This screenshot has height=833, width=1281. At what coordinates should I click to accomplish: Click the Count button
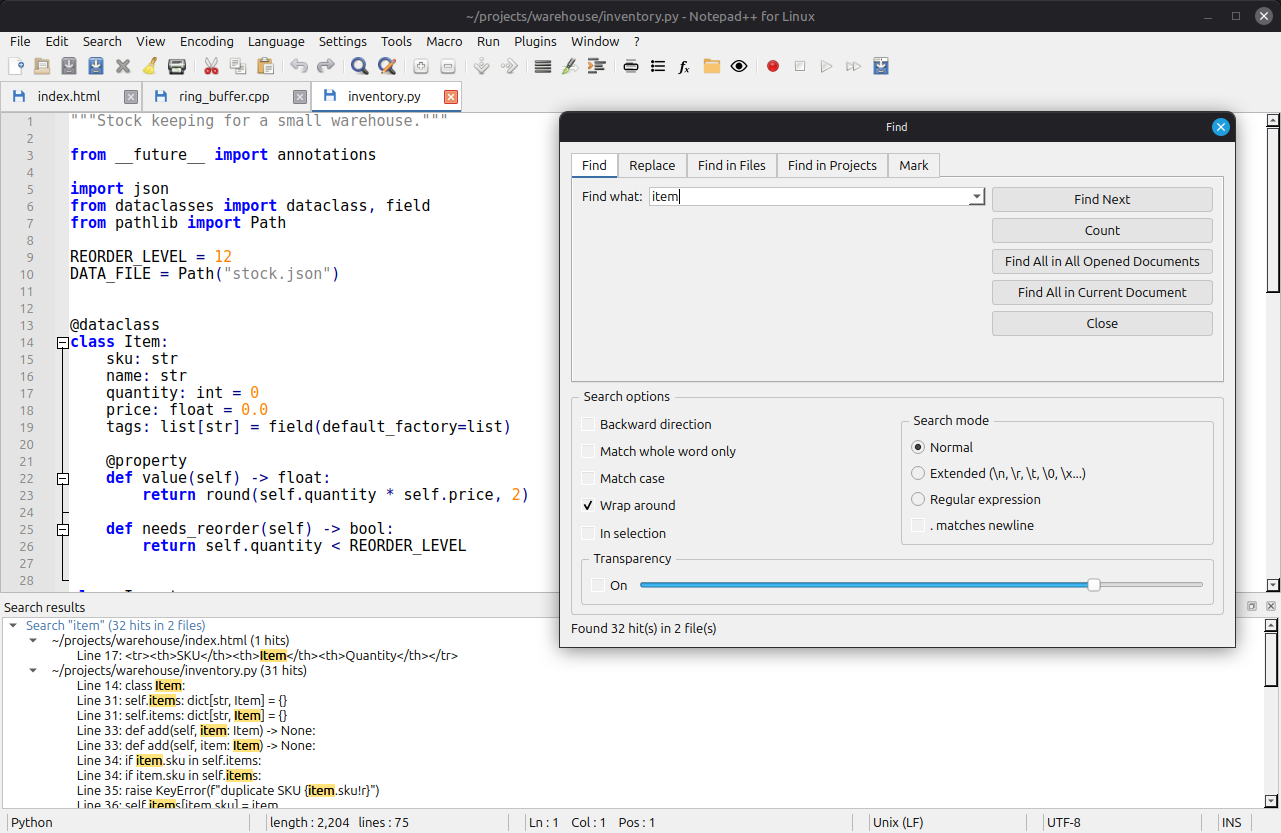coord(1102,230)
